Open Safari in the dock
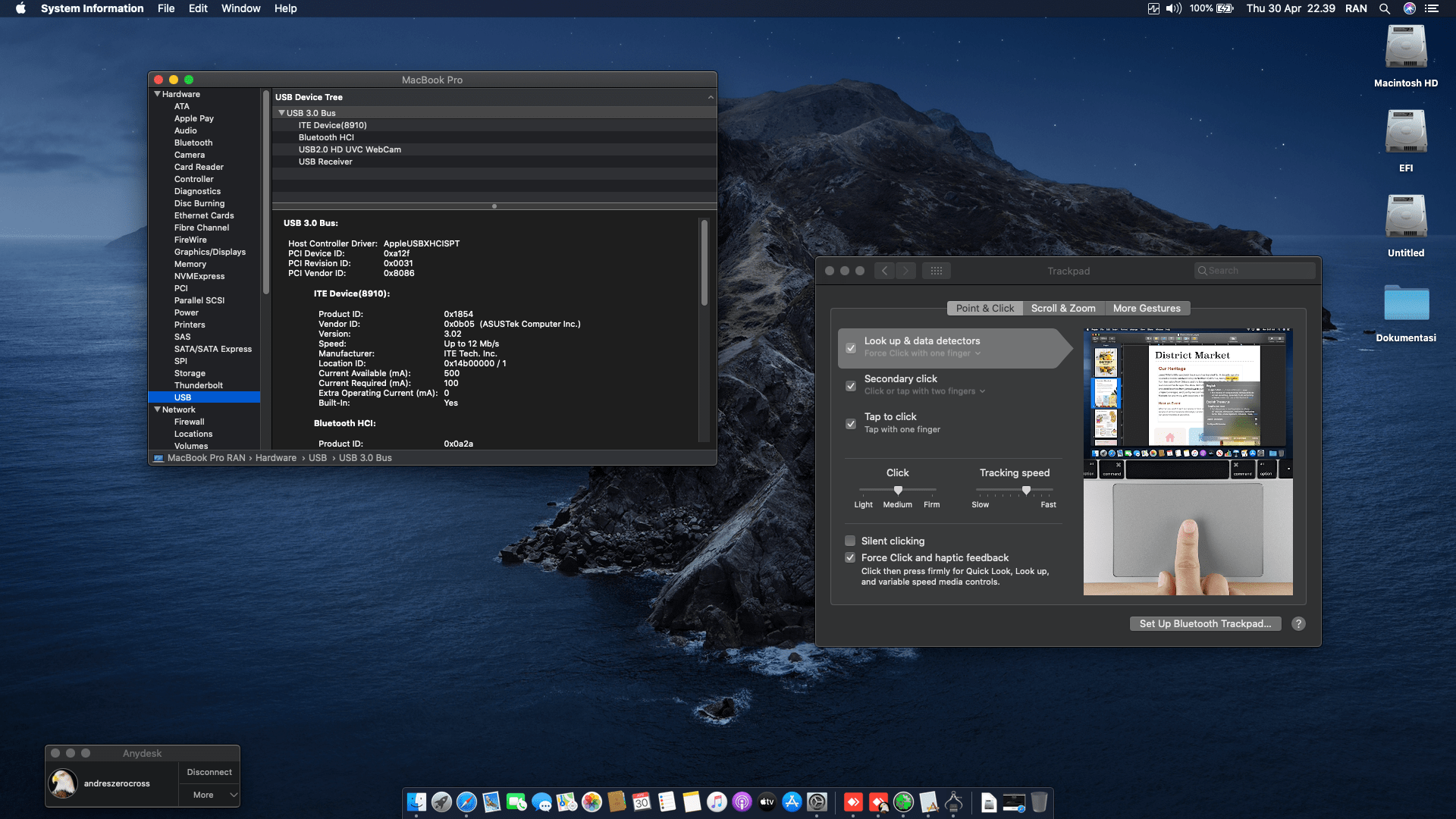 pyautogui.click(x=466, y=802)
